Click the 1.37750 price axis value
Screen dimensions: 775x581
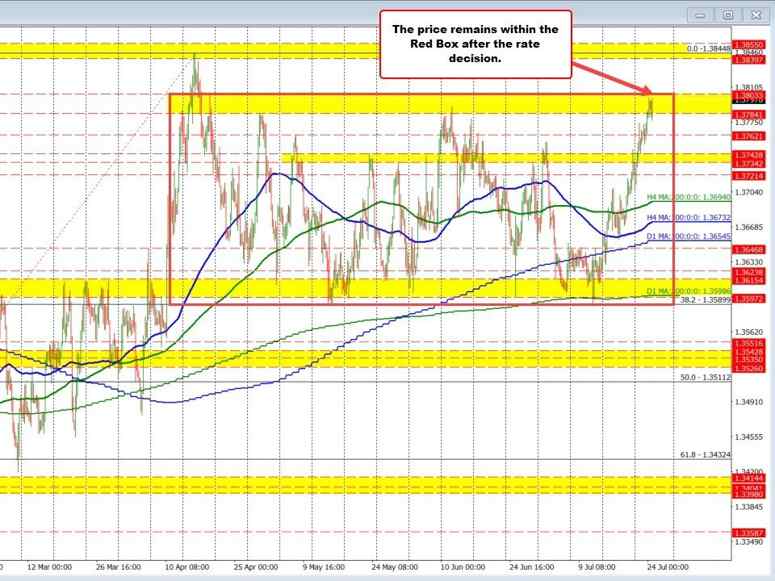tap(749, 122)
